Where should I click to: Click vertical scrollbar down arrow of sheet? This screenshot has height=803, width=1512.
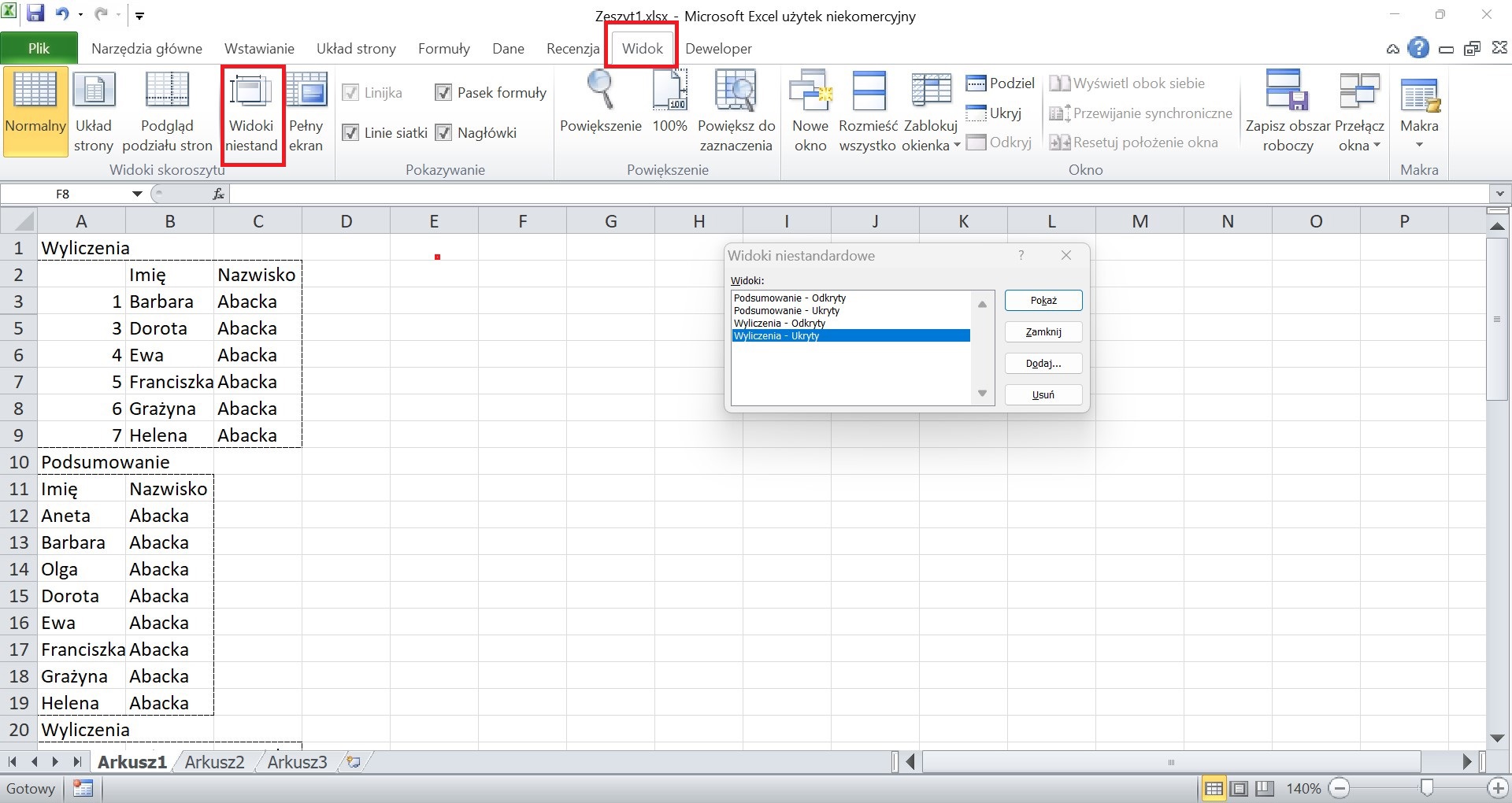pos(1498,738)
